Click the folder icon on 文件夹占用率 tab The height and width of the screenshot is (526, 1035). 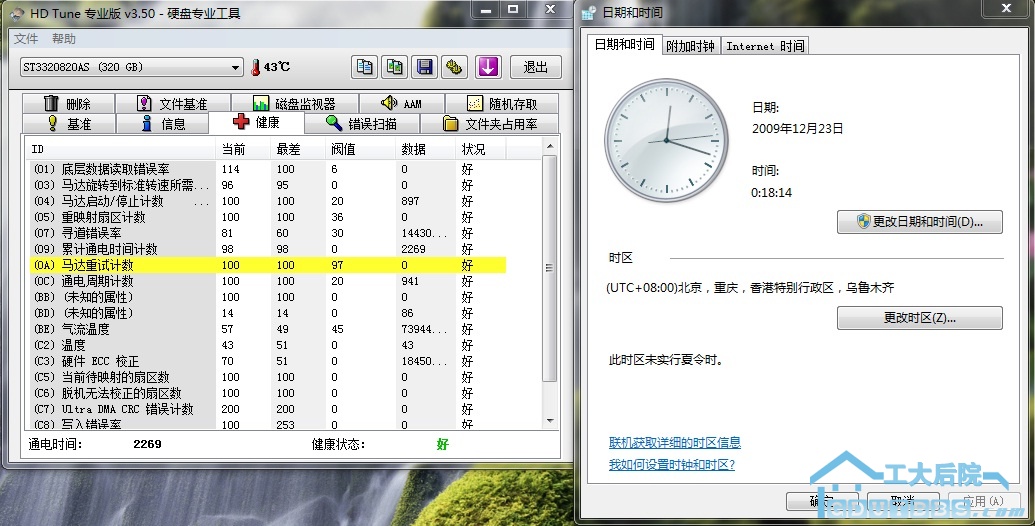pos(451,123)
